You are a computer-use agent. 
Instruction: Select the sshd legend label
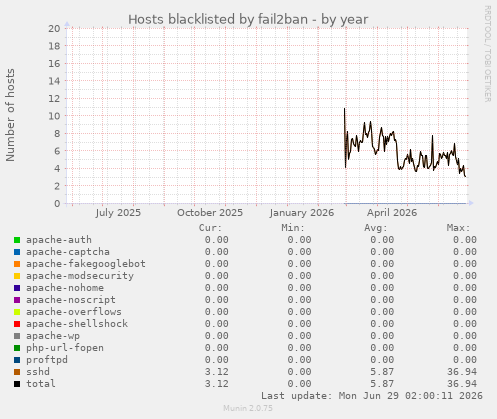(x=38, y=372)
